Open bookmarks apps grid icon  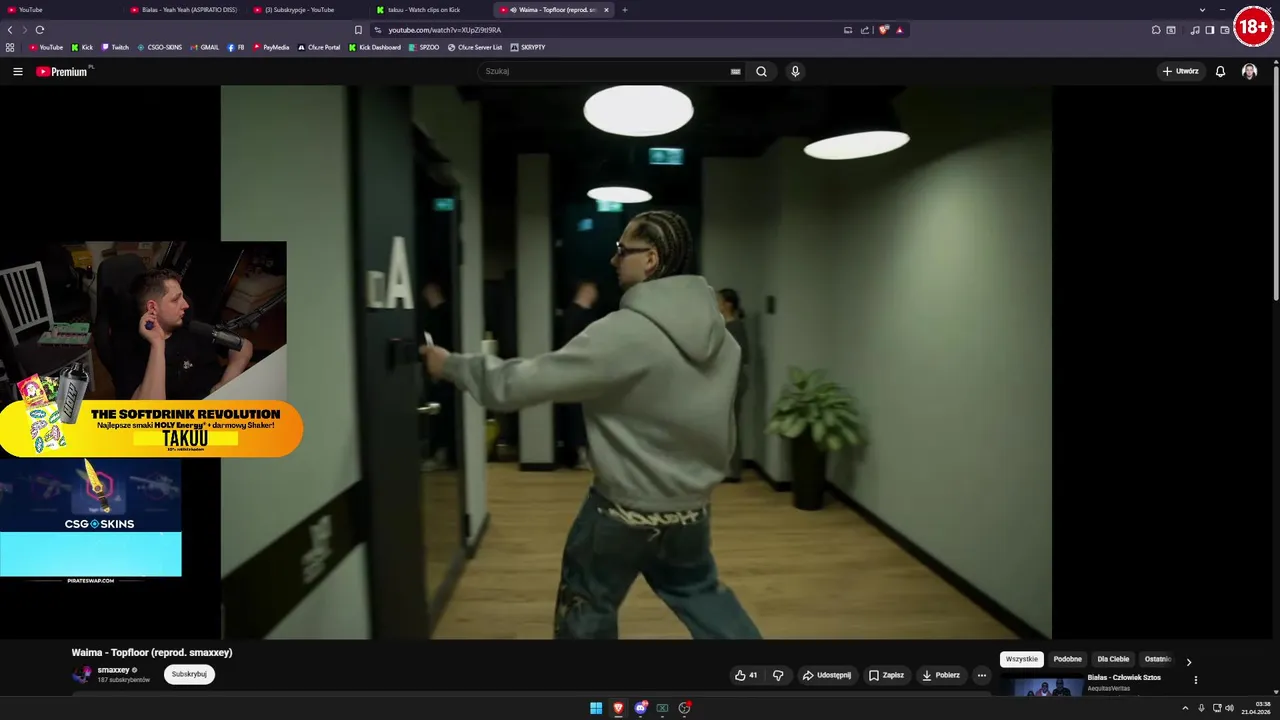(x=10, y=47)
